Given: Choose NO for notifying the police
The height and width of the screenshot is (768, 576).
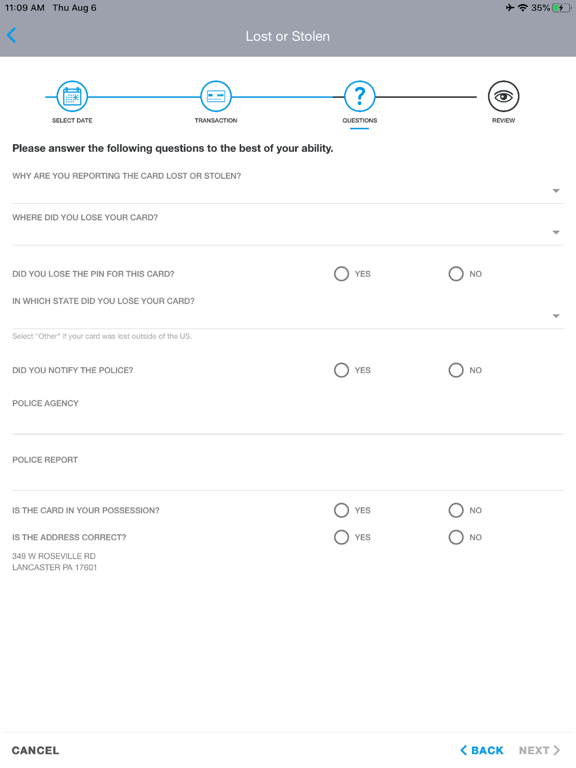Looking at the screenshot, I should click(456, 370).
